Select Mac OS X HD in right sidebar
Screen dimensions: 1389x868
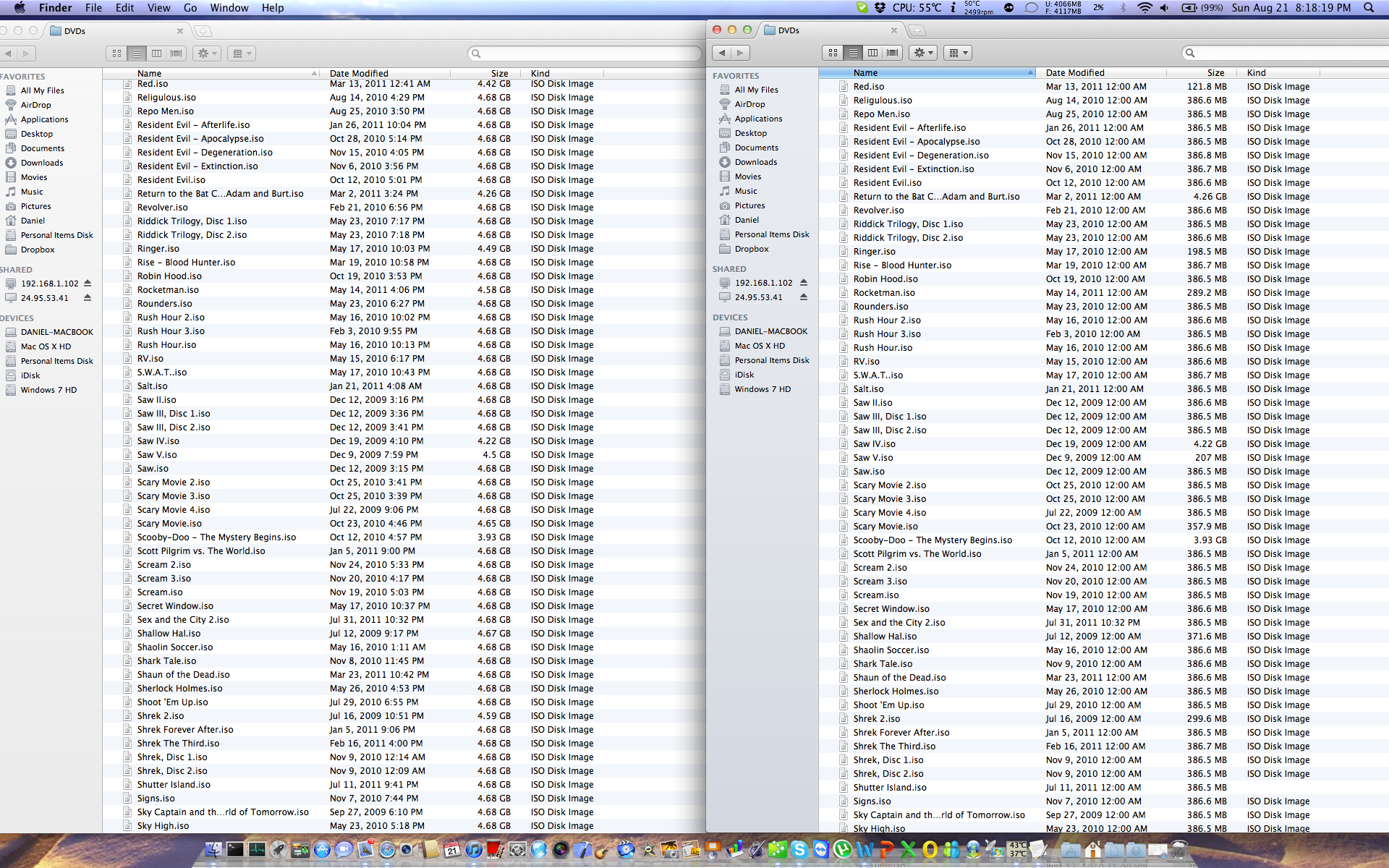coord(759,346)
